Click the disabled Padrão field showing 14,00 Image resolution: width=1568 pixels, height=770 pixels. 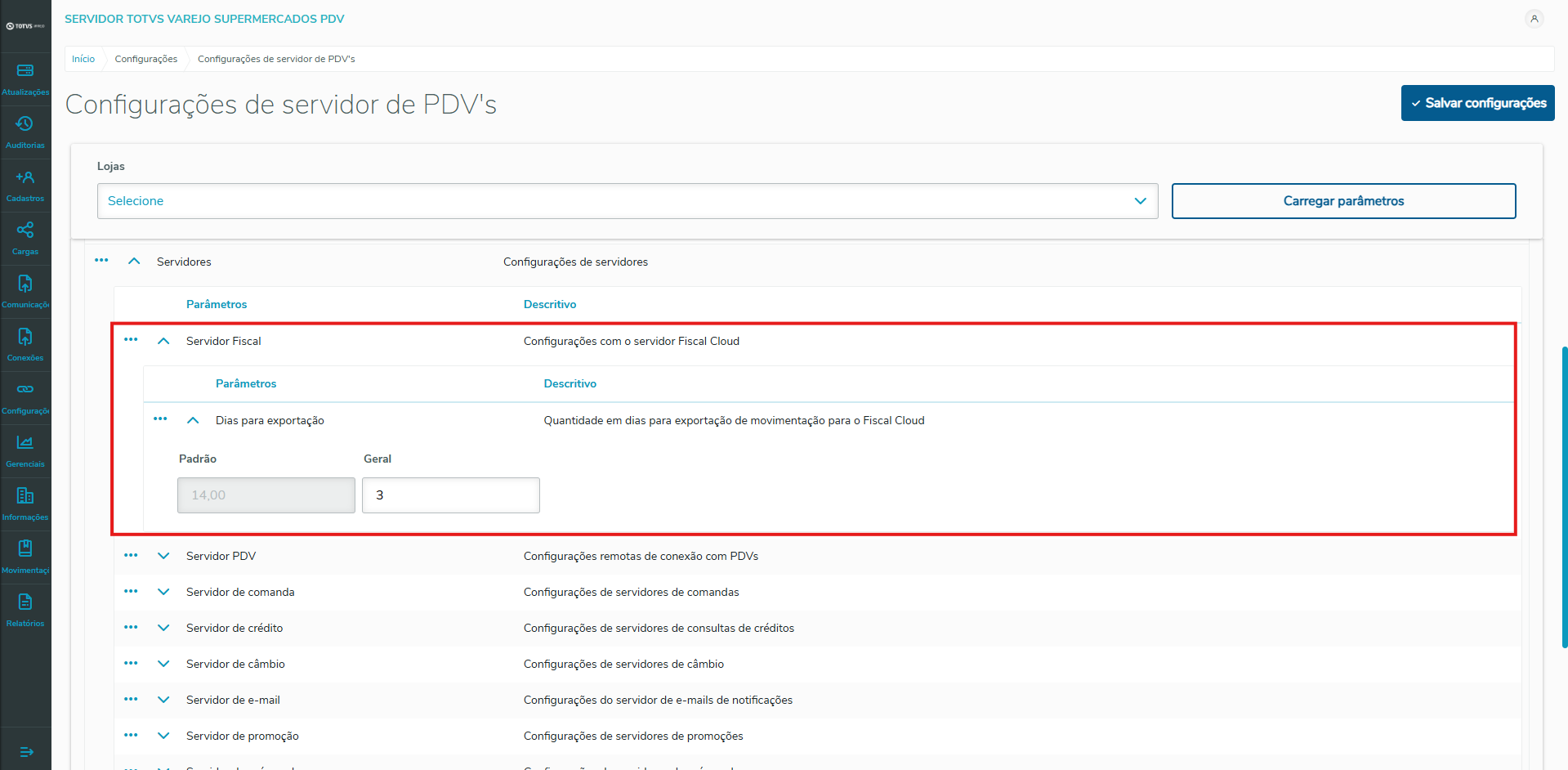(266, 495)
